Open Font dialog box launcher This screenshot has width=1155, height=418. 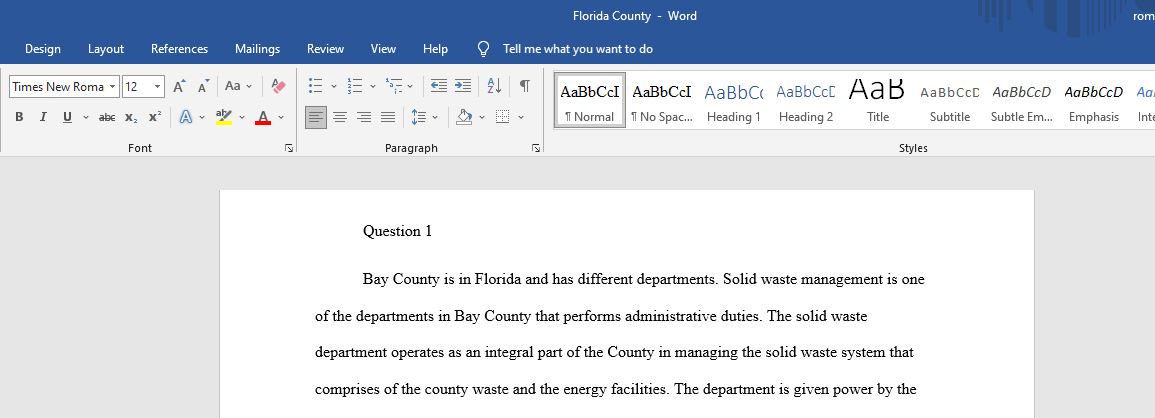(x=289, y=148)
